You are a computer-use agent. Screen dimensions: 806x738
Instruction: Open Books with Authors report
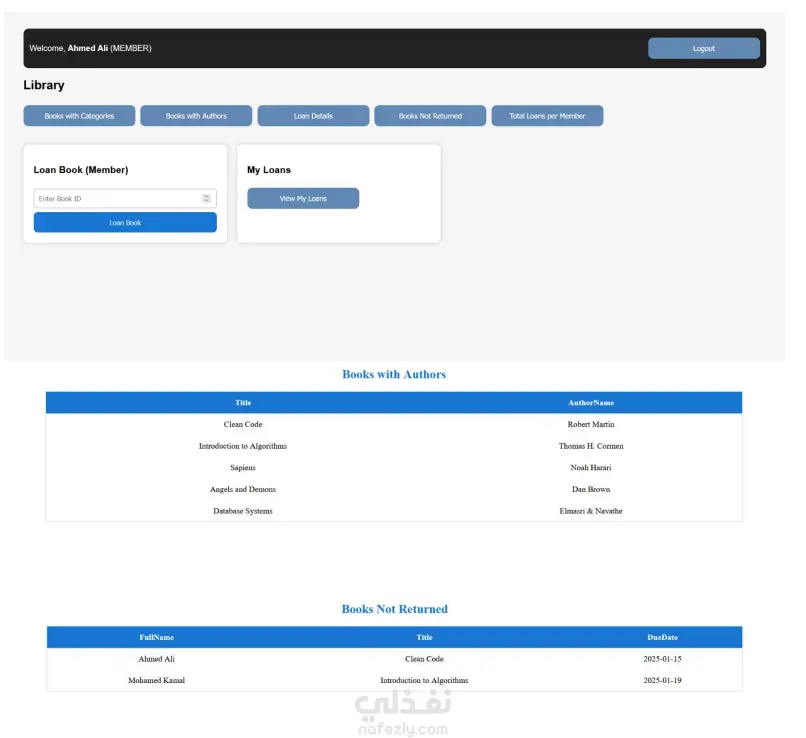196,116
